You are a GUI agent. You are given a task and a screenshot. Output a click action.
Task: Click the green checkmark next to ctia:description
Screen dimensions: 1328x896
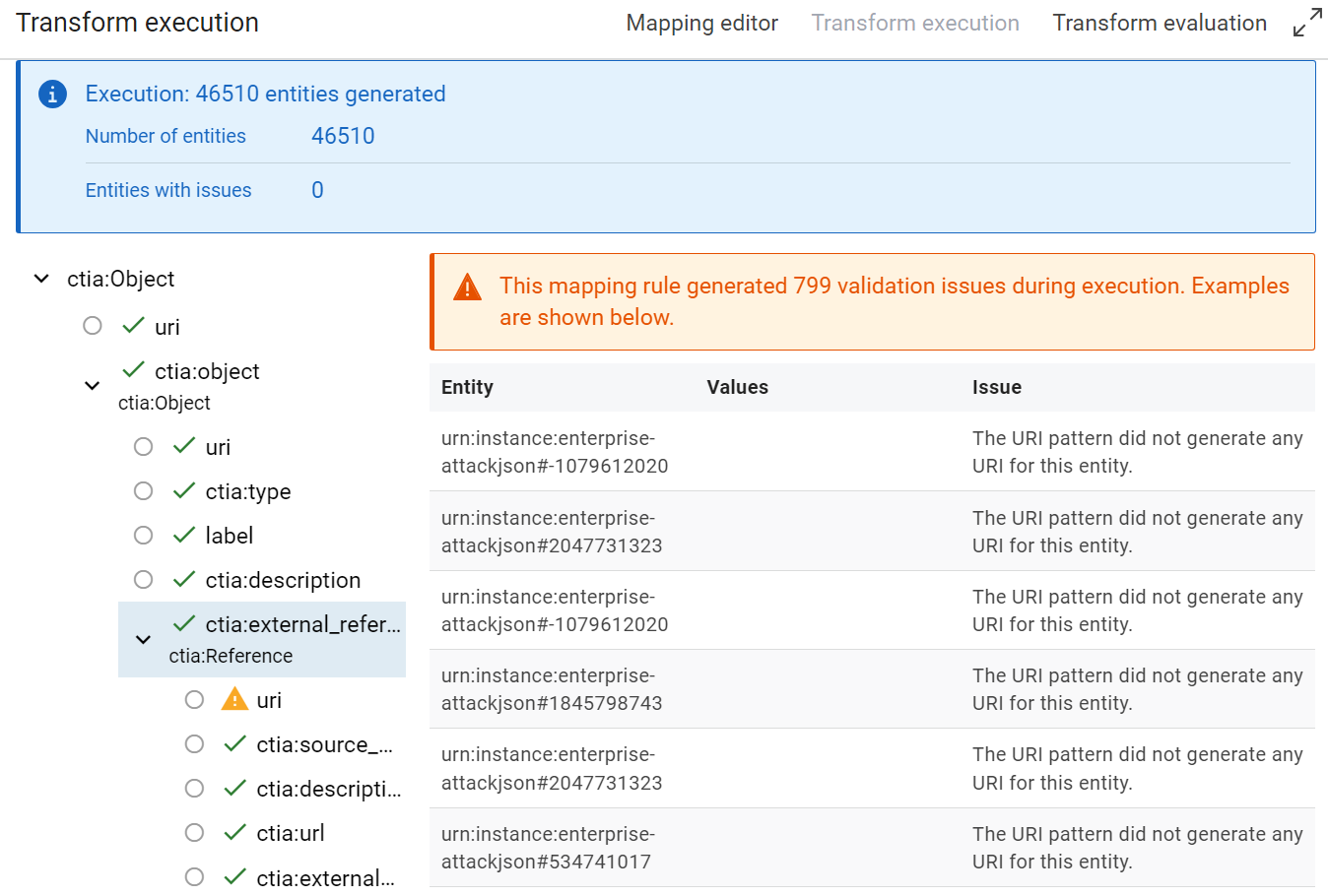point(184,579)
